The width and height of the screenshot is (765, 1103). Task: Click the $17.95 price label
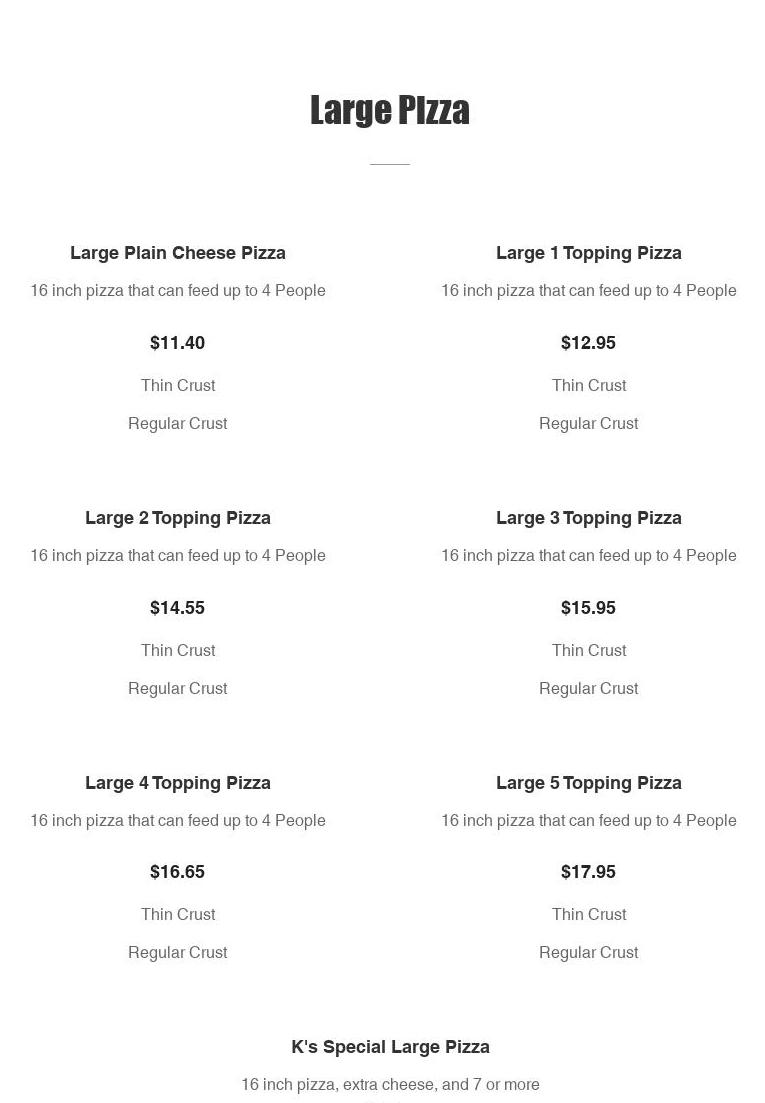tap(588, 872)
